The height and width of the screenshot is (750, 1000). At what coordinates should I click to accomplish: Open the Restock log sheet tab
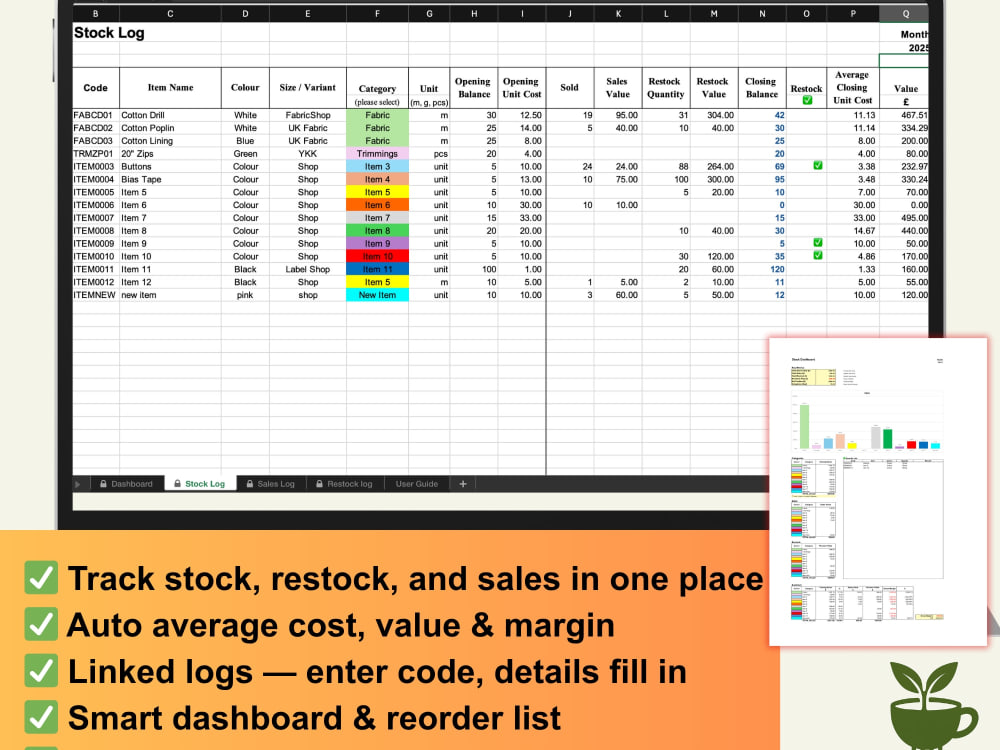[x=344, y=484]
